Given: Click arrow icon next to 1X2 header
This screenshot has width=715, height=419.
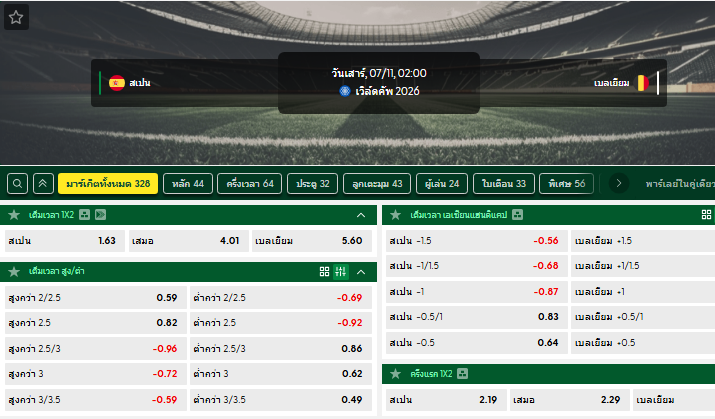Looking at the screenshot, I should point(100,215).
